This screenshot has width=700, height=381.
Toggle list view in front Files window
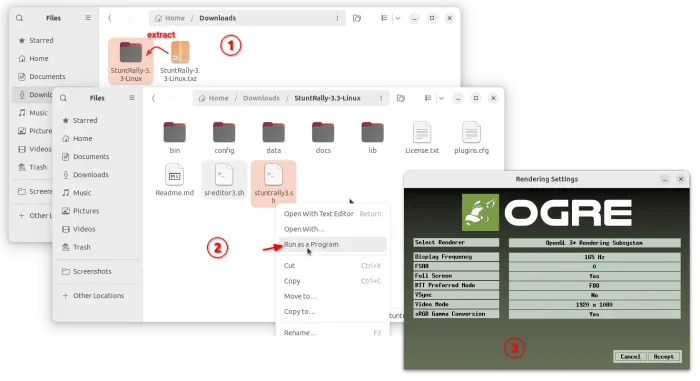click(428, 98)
